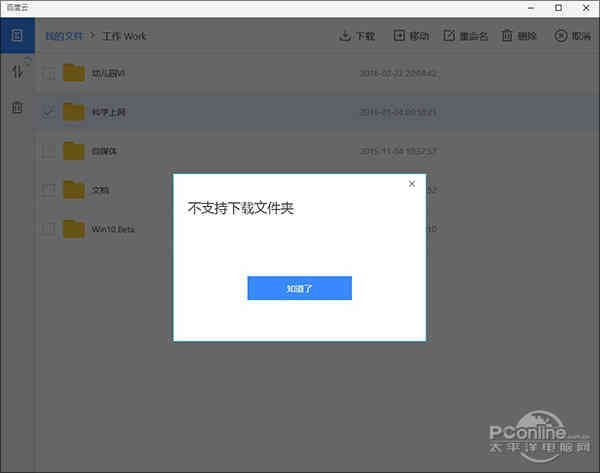Open the 幼儿园VI folder icon
600x473 pixels.
coord(73,73)
